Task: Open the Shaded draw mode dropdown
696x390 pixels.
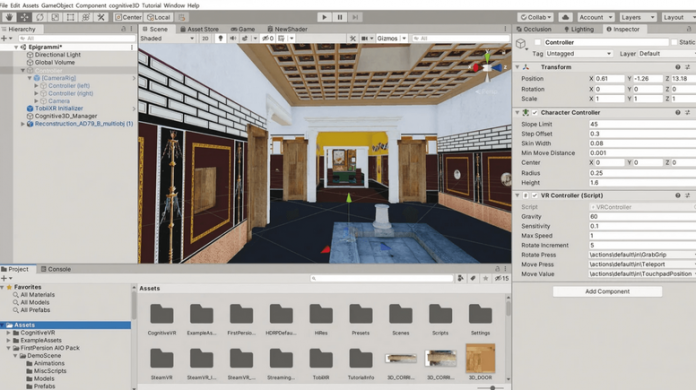Action: tap(167, 39)
